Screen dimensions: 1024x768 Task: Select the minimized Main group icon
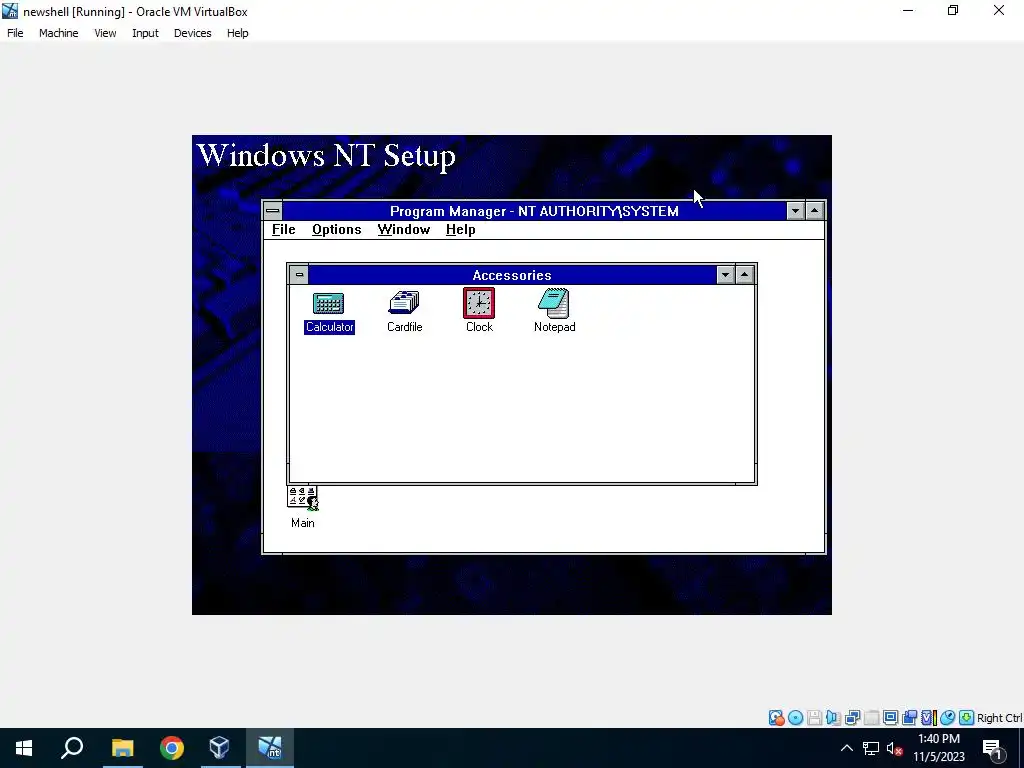pyautogui.click(x=302, y=507)
